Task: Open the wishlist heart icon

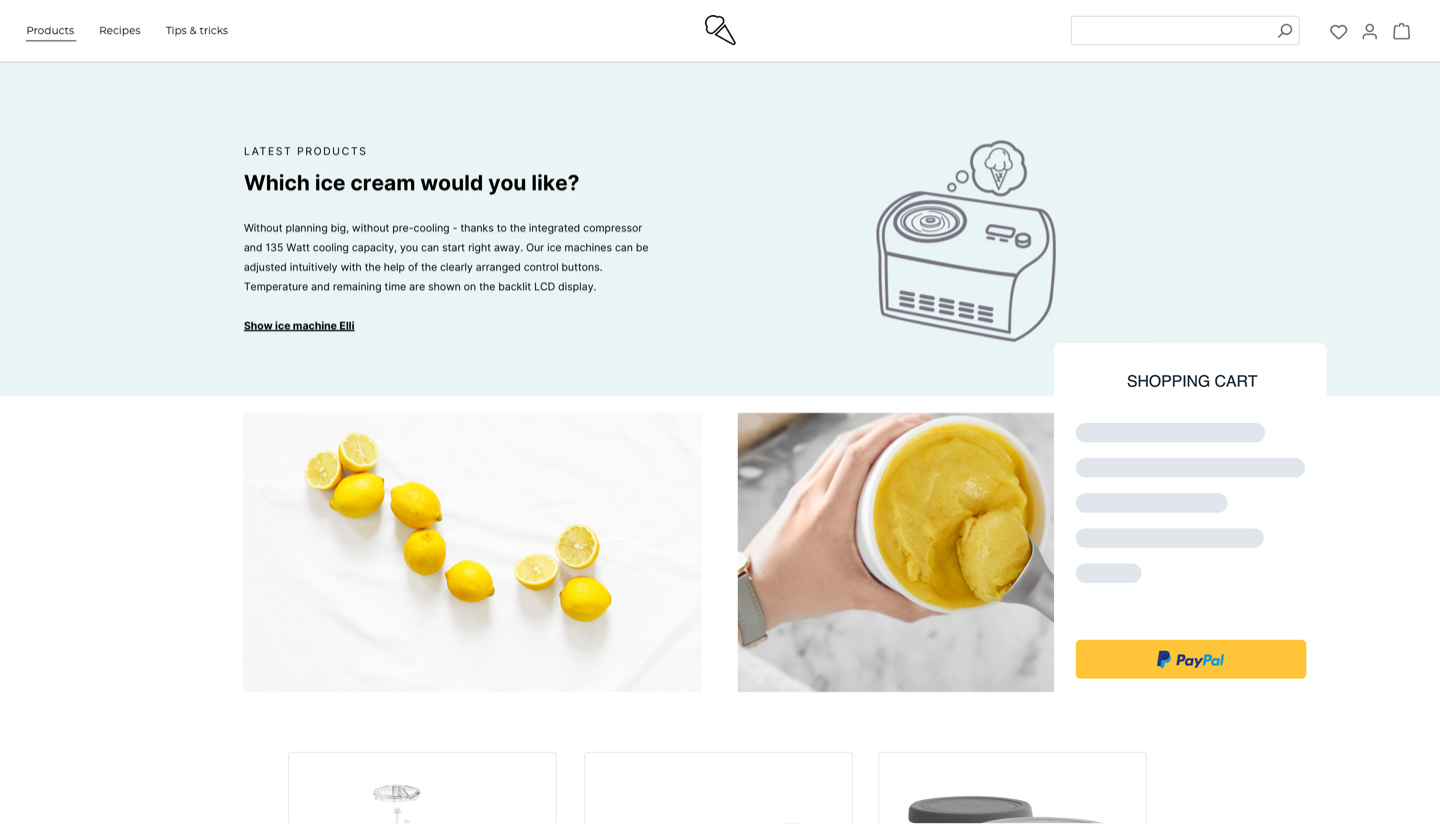Action: click(1338, 32)
